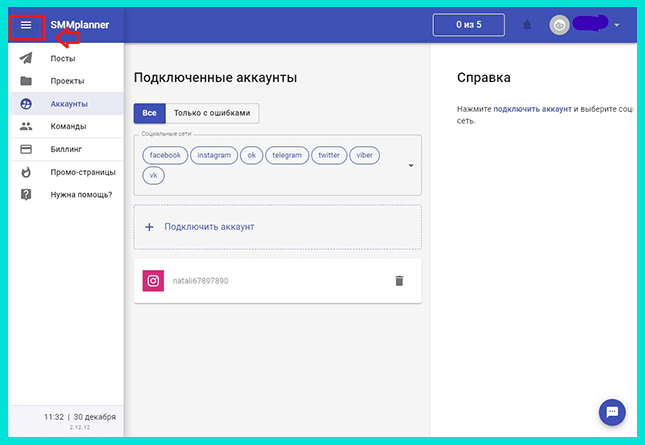Follow the подключить аккаунт help link
Viewport: 645px width, 445px height.
click(x=532, y=109)
